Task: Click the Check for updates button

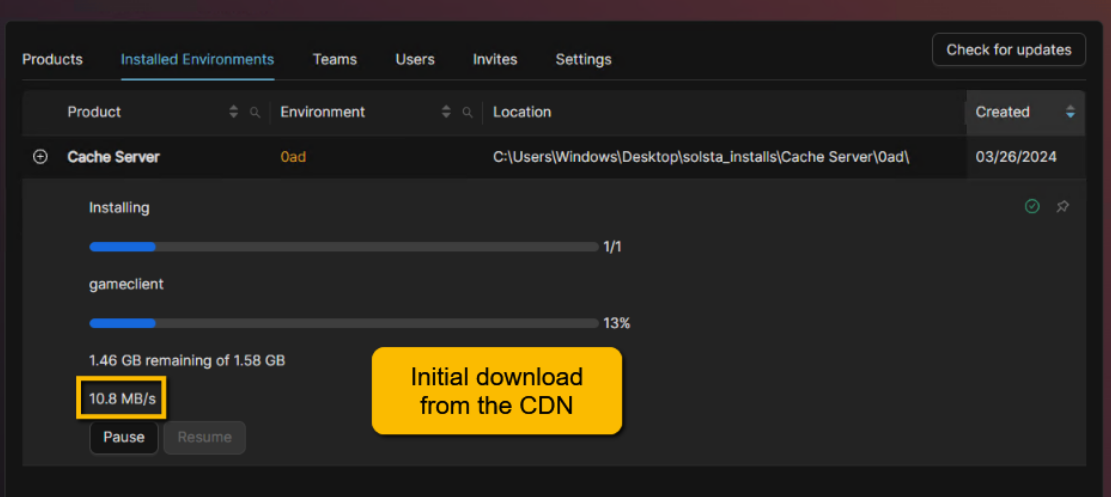Action: (x=1009, y=50)
